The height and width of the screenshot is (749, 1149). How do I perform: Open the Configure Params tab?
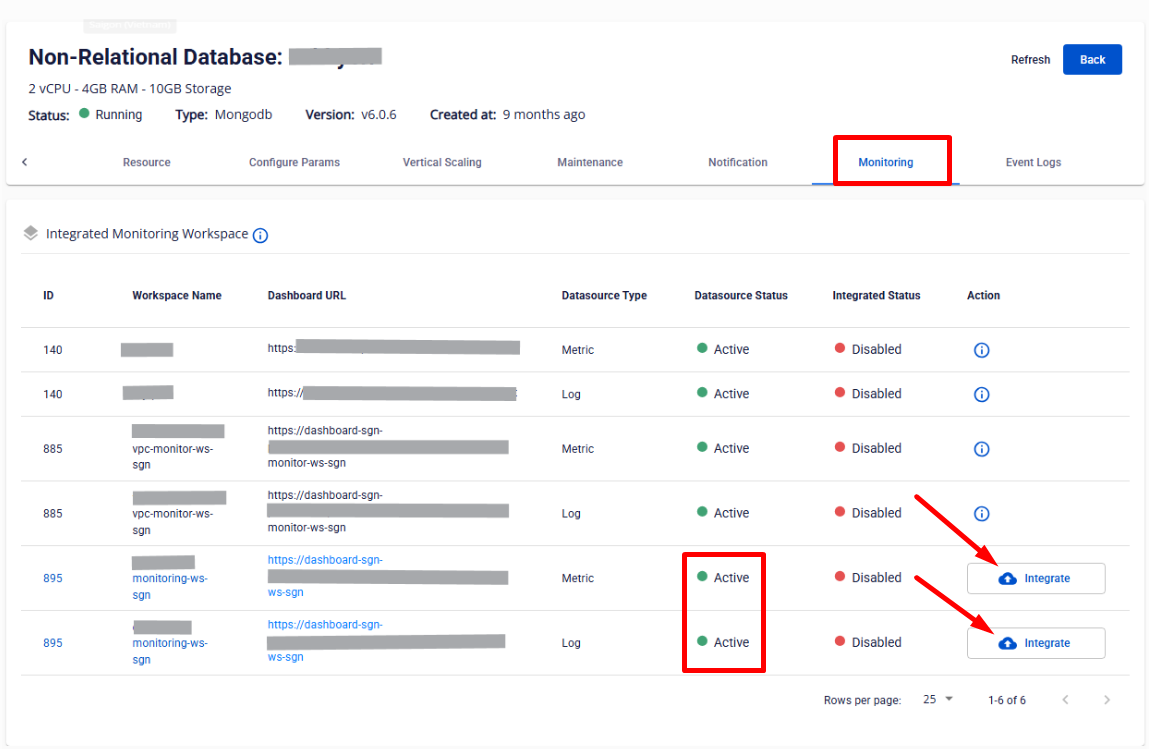[294, 162]
